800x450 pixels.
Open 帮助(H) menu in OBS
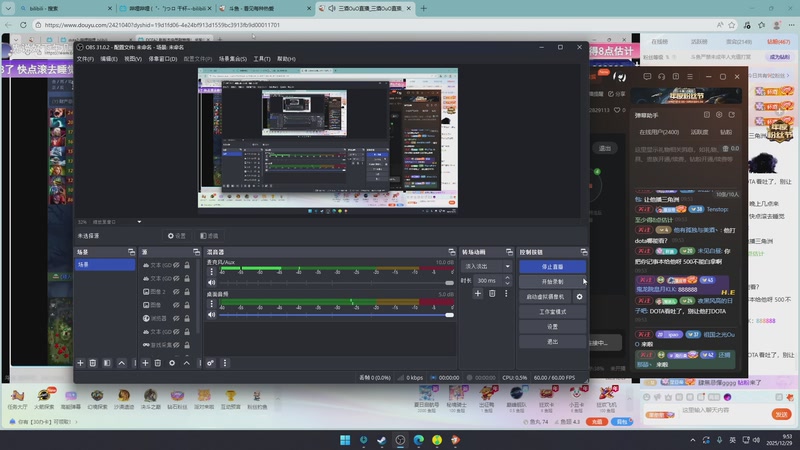[286, 59]
